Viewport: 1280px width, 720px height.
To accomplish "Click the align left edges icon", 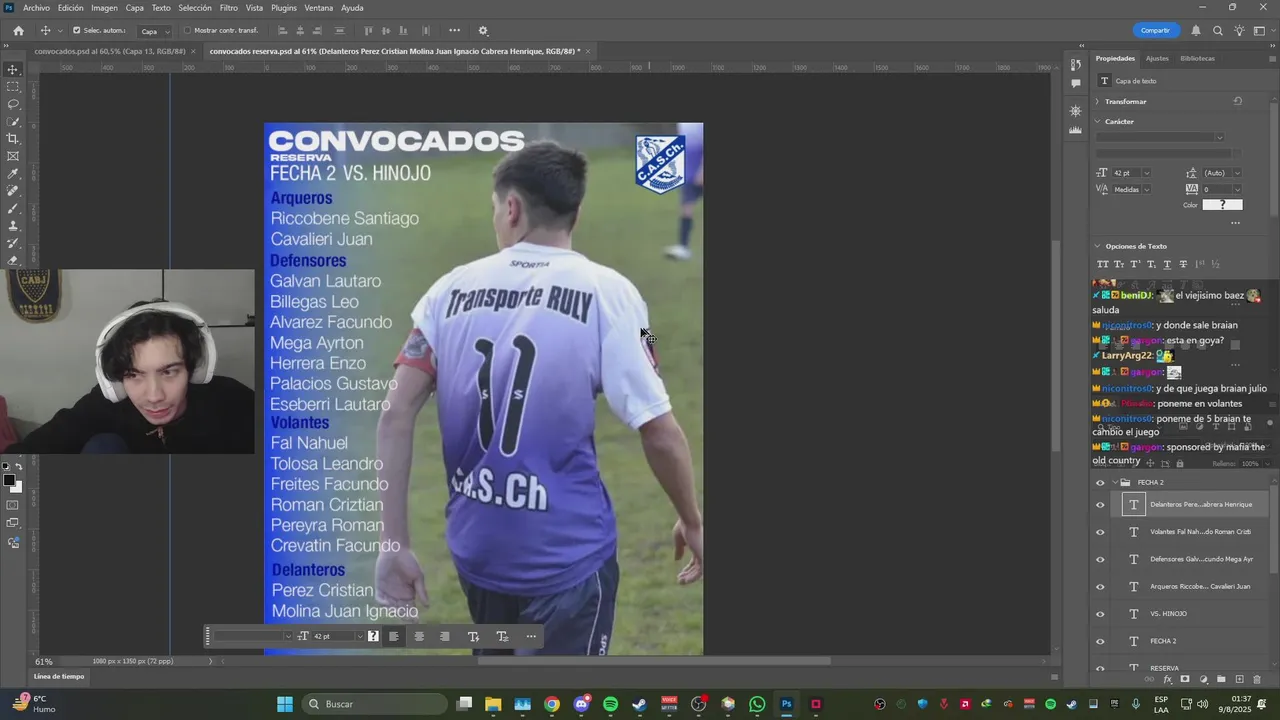I will pos(282,31).
